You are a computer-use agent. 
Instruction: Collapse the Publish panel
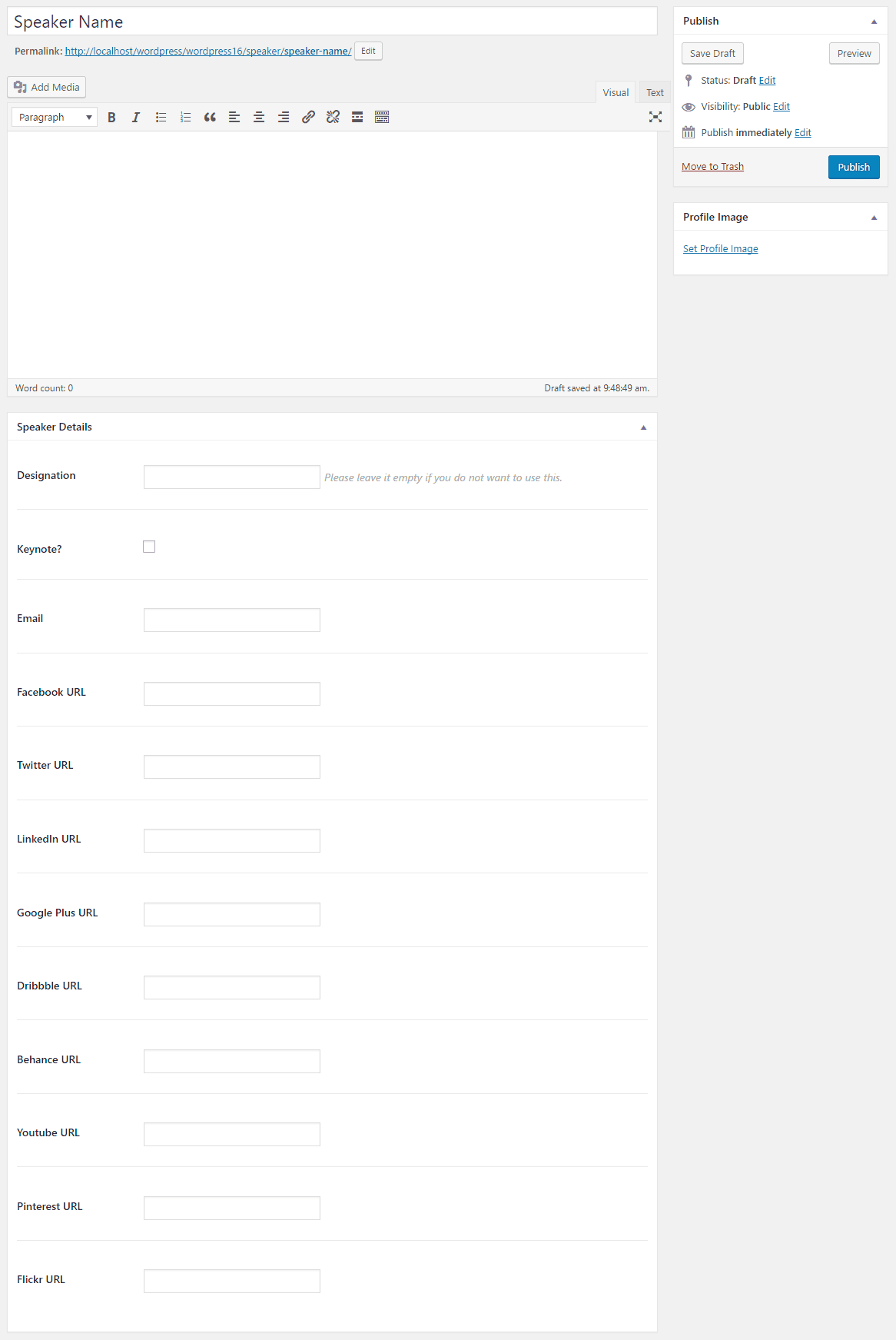tap(874, 22)
